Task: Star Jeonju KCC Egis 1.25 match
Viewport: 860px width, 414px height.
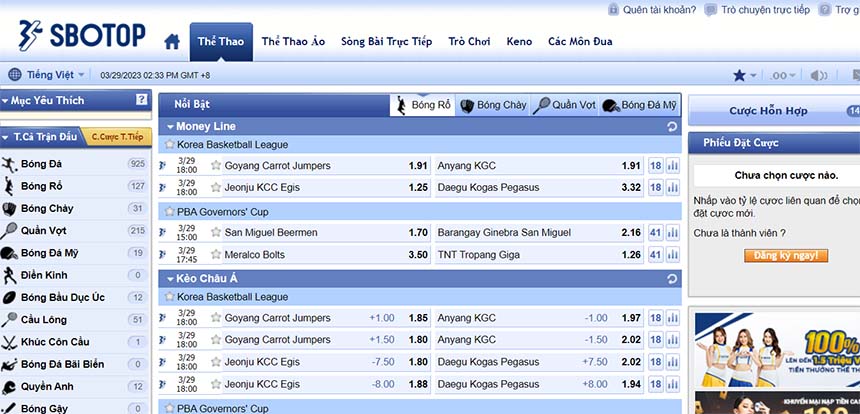Action: (x=216, y=188)
